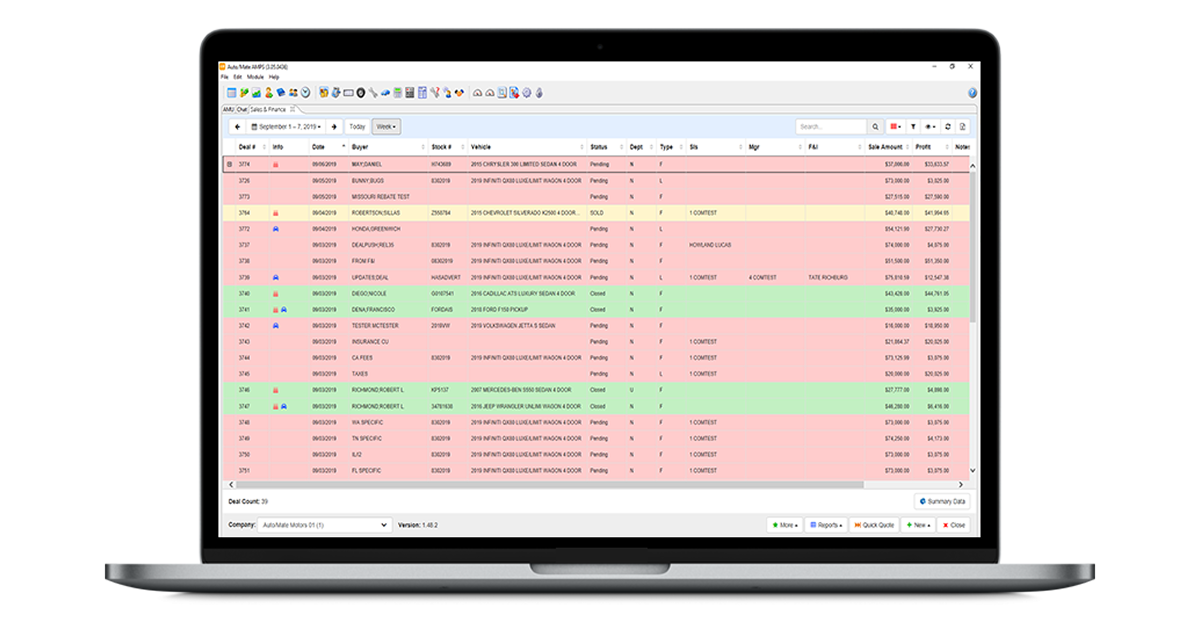This screenshot has height=630, width=1200.
Task: Click the Close button at bottom right
Action: point(953,524)
